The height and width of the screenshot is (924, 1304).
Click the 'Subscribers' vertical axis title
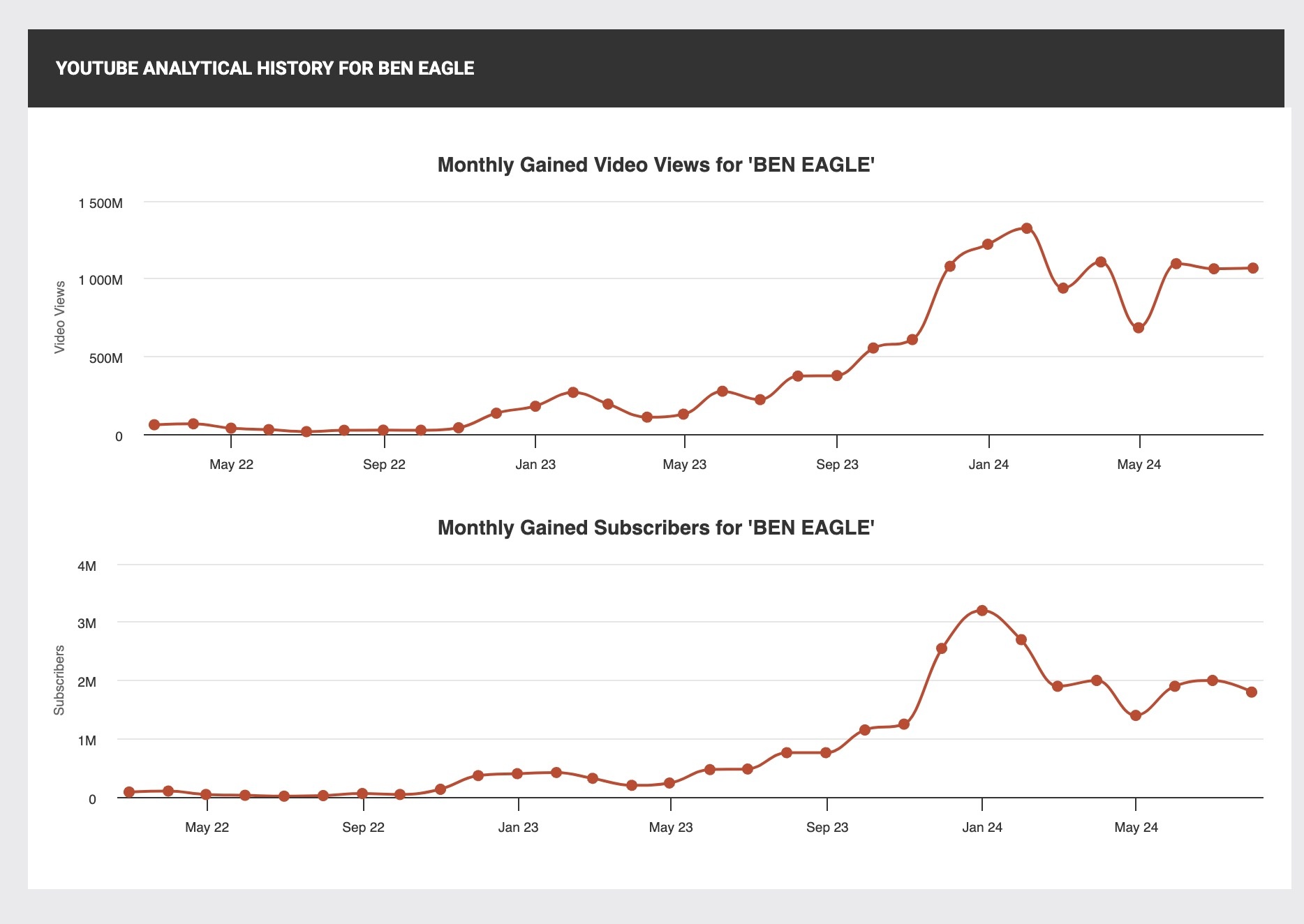pyautogui.click(x=60, y=680)
